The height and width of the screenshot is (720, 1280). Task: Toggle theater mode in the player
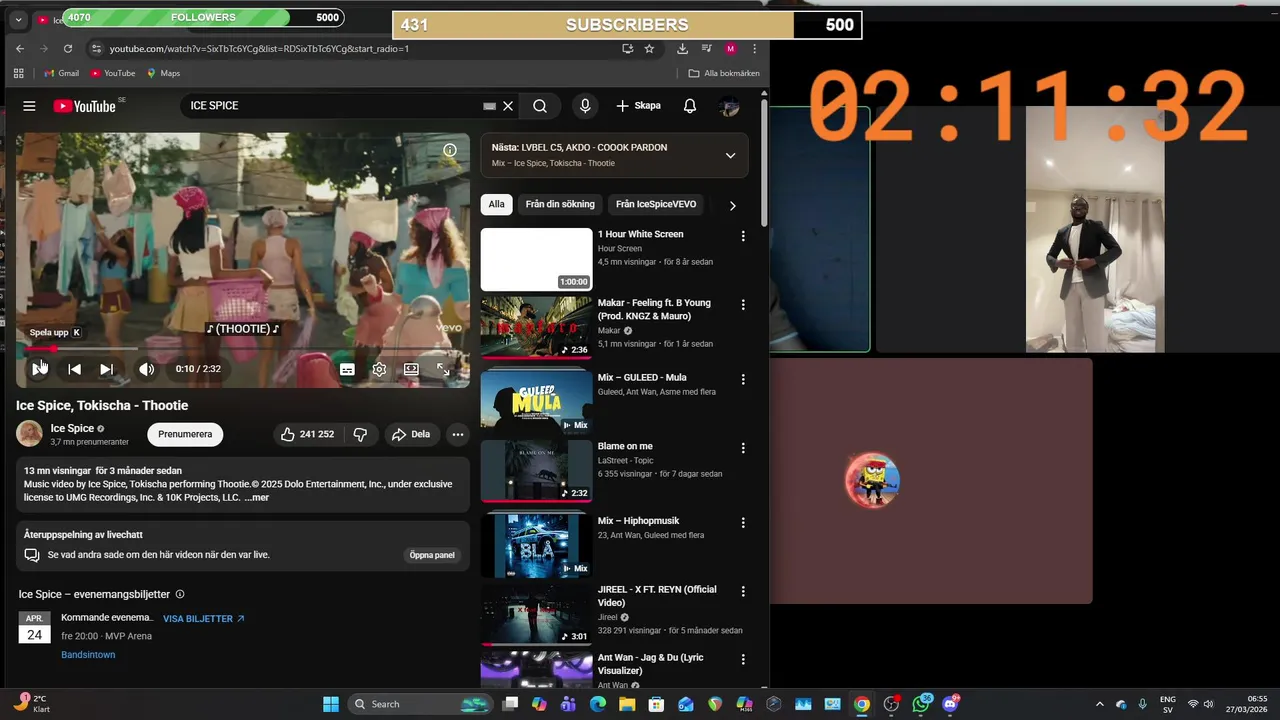[411, 369]
